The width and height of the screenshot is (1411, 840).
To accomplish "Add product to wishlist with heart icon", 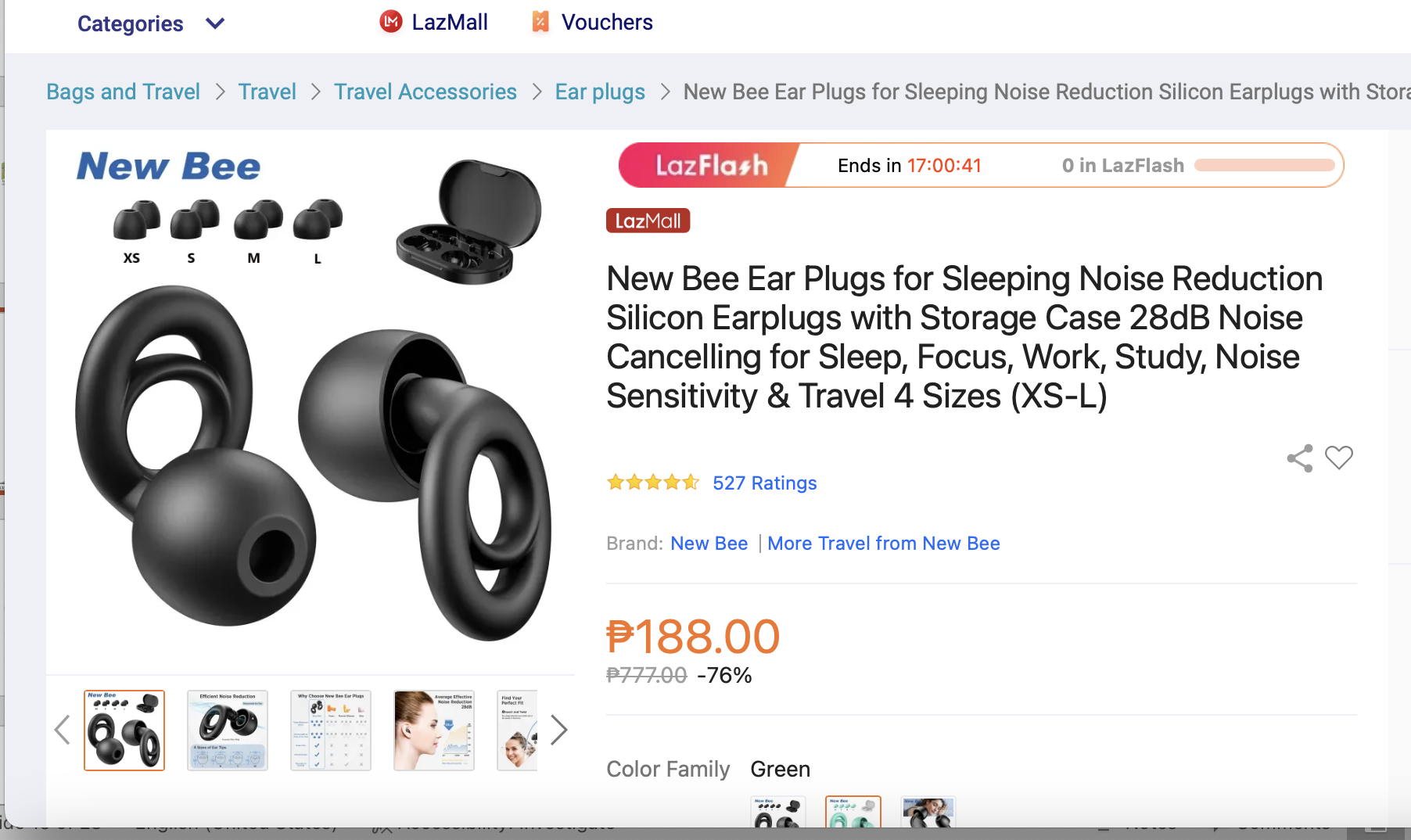I will pos(1338,458).
